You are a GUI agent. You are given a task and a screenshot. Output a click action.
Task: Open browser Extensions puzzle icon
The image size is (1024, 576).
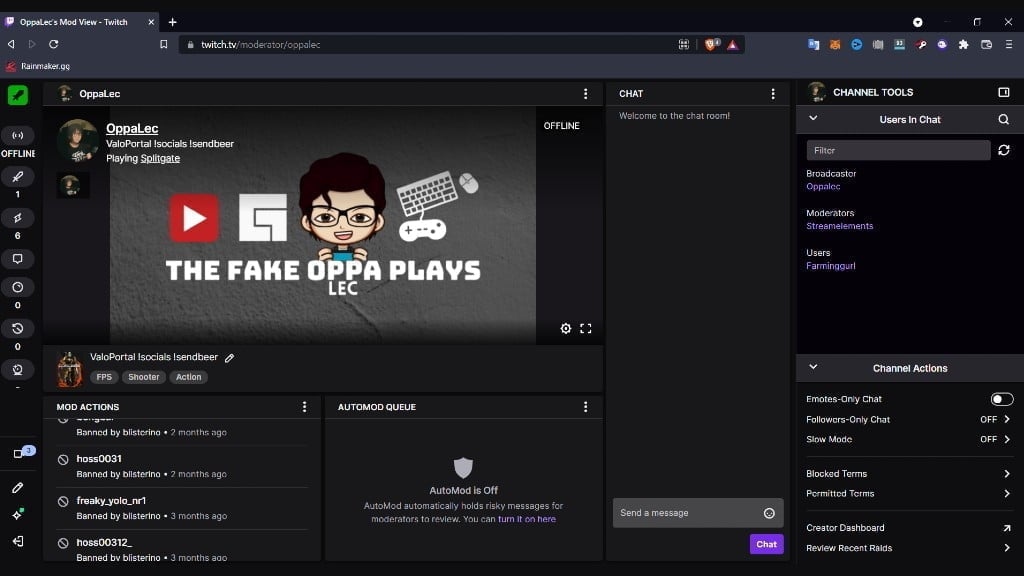pos(963,45)
